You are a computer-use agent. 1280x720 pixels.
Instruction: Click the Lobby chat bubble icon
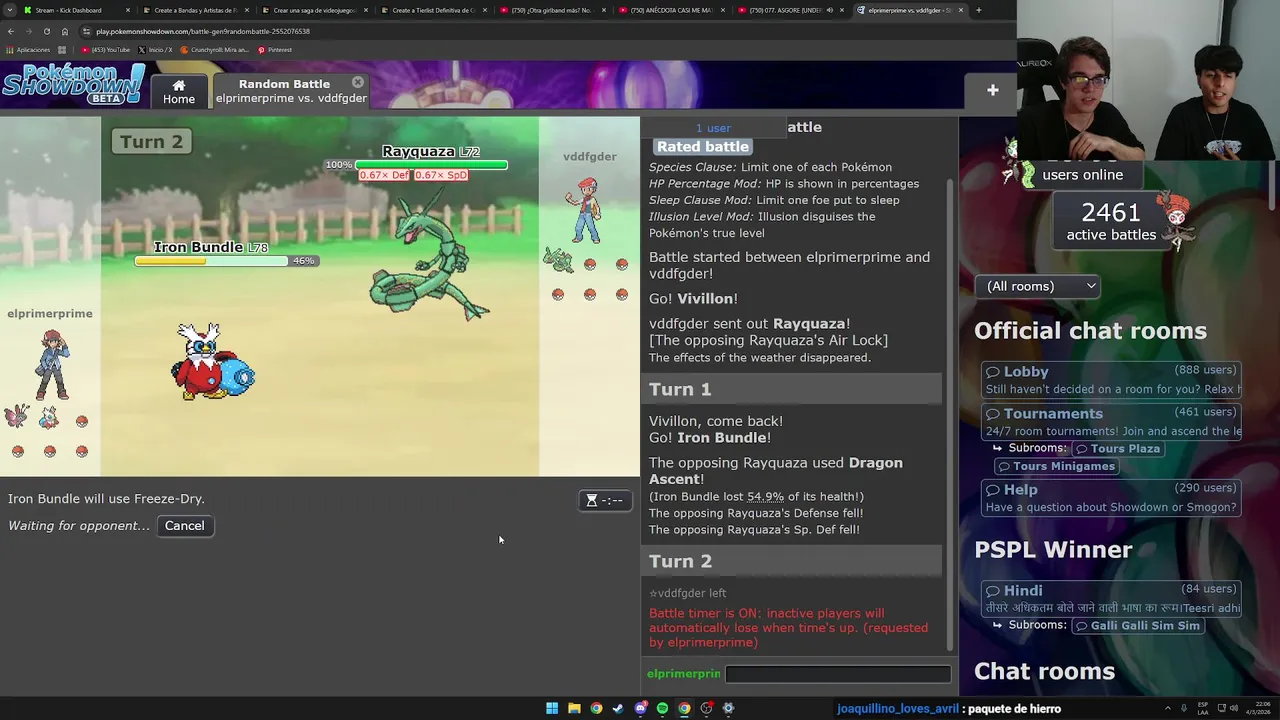(993, 372)
